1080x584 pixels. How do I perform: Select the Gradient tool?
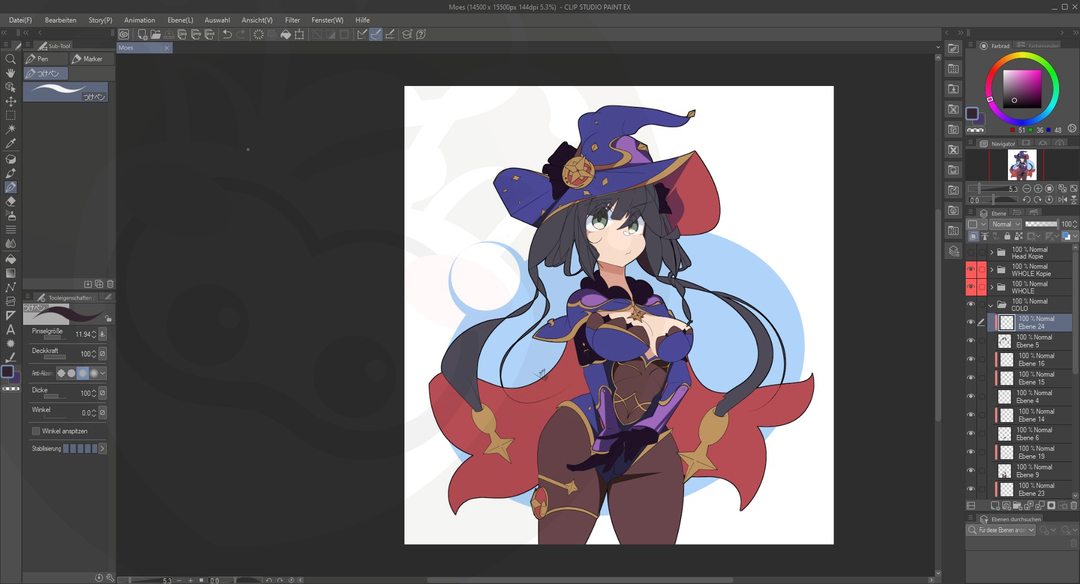pyautogui.click(x=10, y=273)
